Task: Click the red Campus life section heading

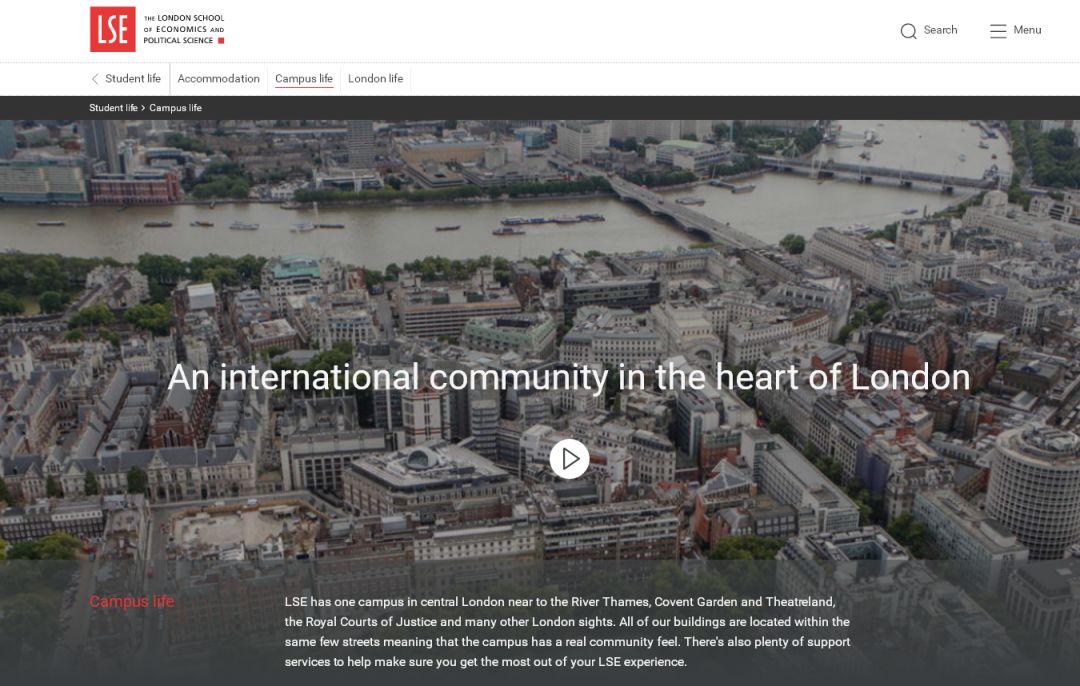Action: (132, 601)
